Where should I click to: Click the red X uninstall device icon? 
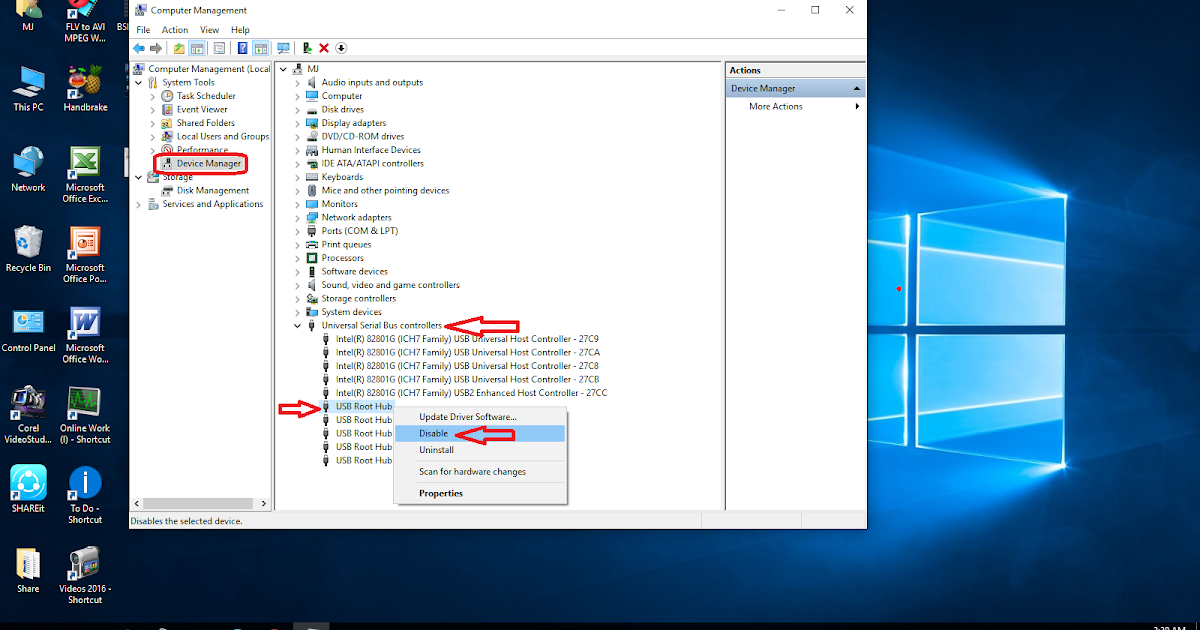[x=323, y=47]
